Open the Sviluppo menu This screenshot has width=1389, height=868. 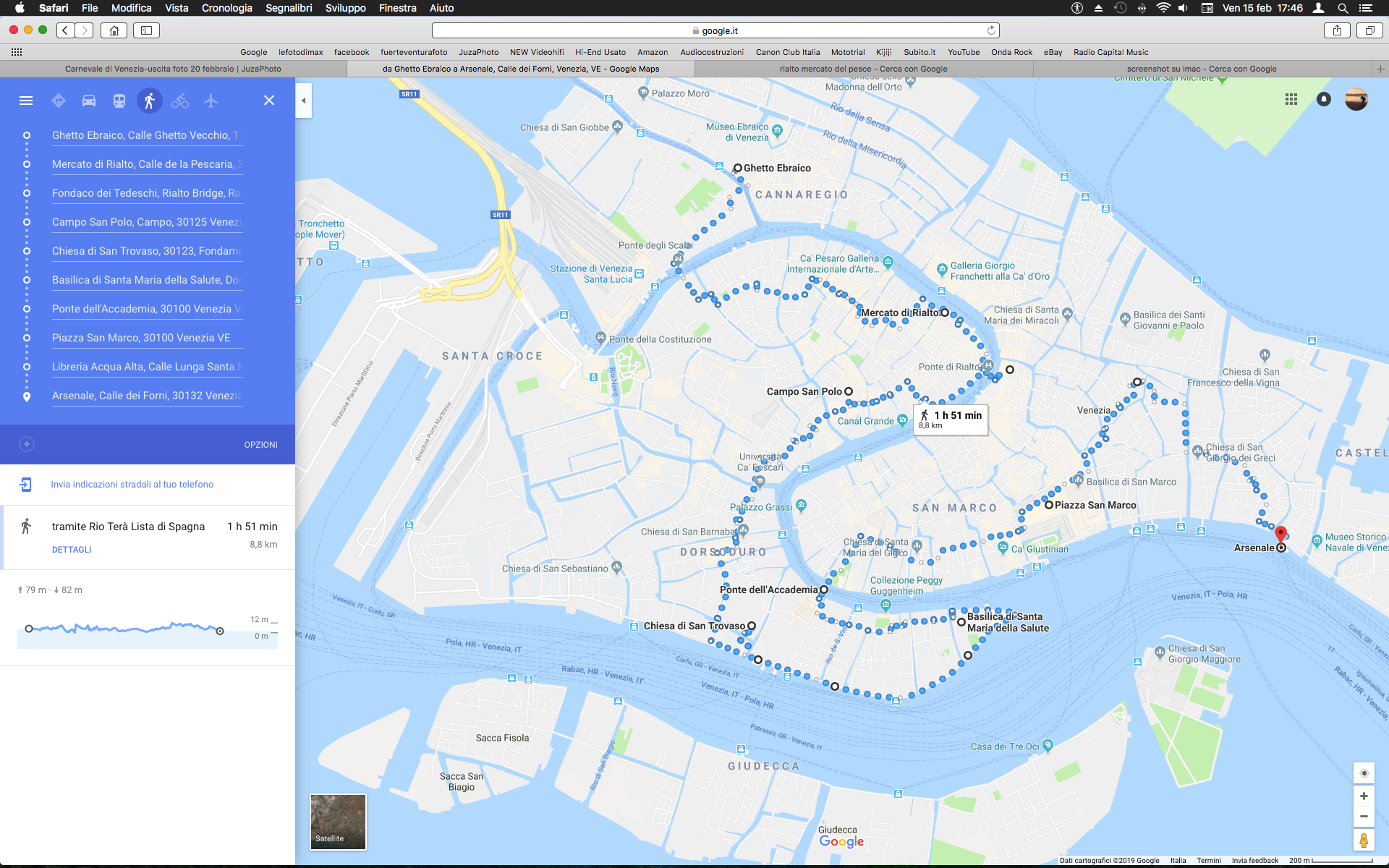[346, 8]
